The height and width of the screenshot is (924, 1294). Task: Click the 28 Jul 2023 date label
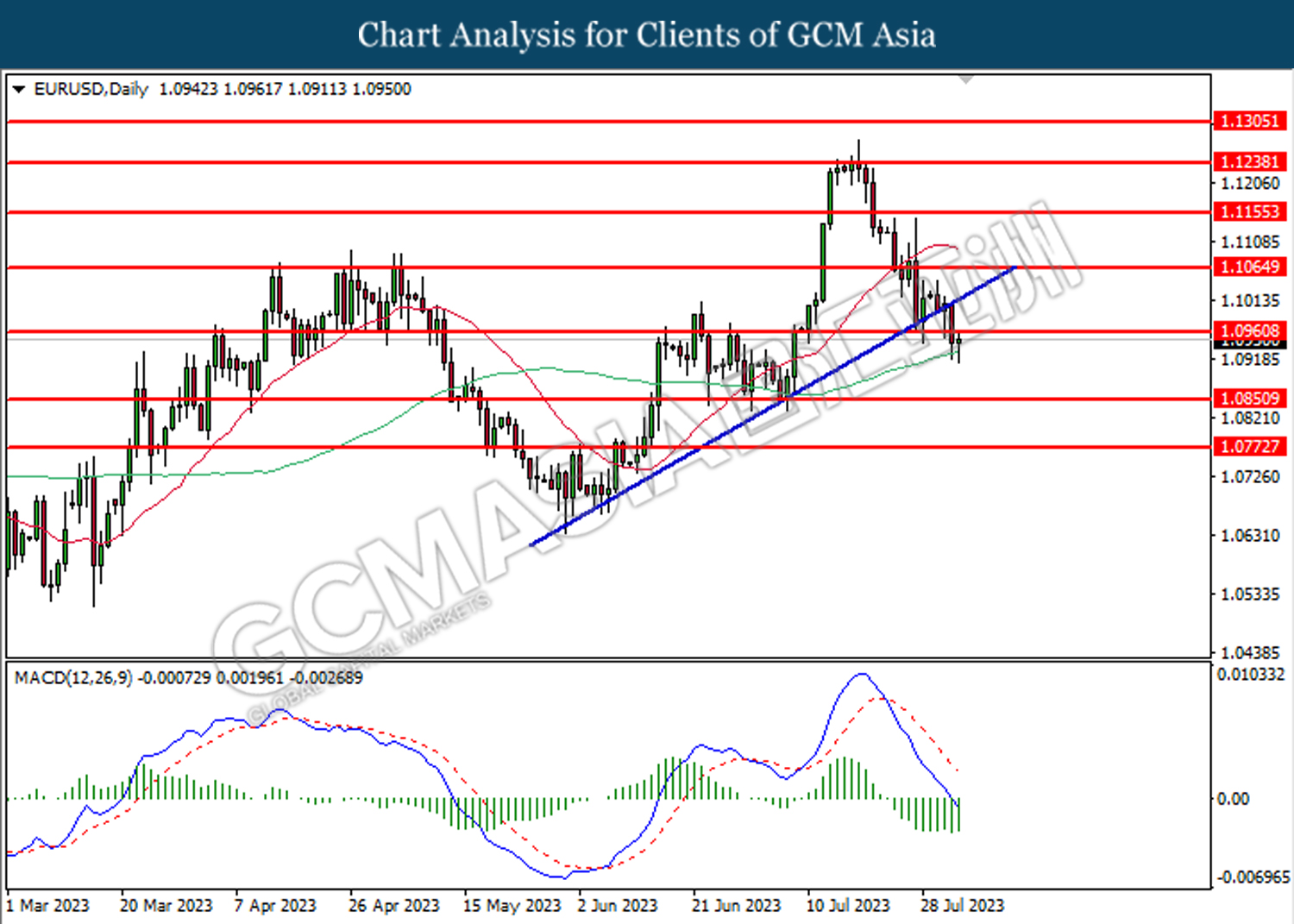pyautogui.click(x=962, y=905)
